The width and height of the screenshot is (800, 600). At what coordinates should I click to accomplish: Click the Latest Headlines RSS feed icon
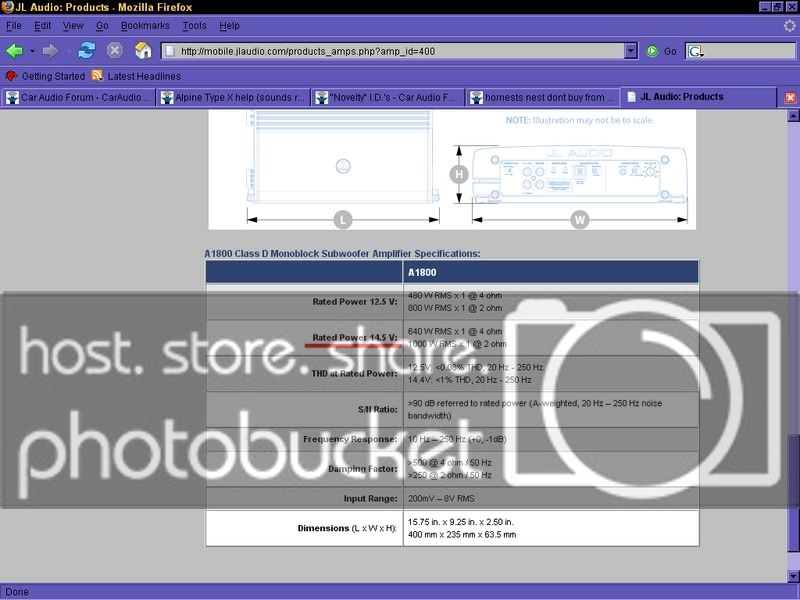pos(97,76)
